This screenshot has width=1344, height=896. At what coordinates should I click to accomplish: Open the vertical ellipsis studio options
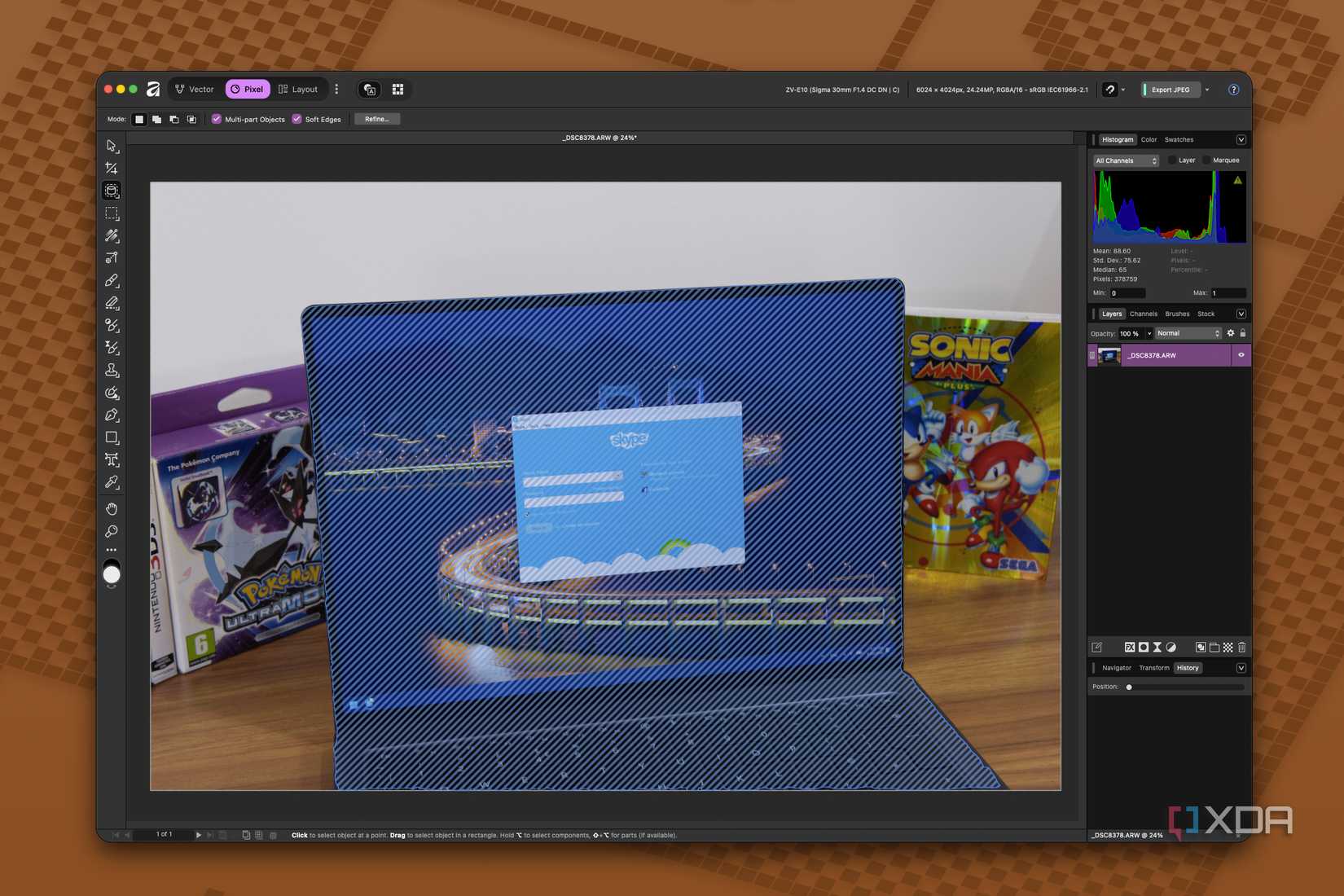click(336, 89)
